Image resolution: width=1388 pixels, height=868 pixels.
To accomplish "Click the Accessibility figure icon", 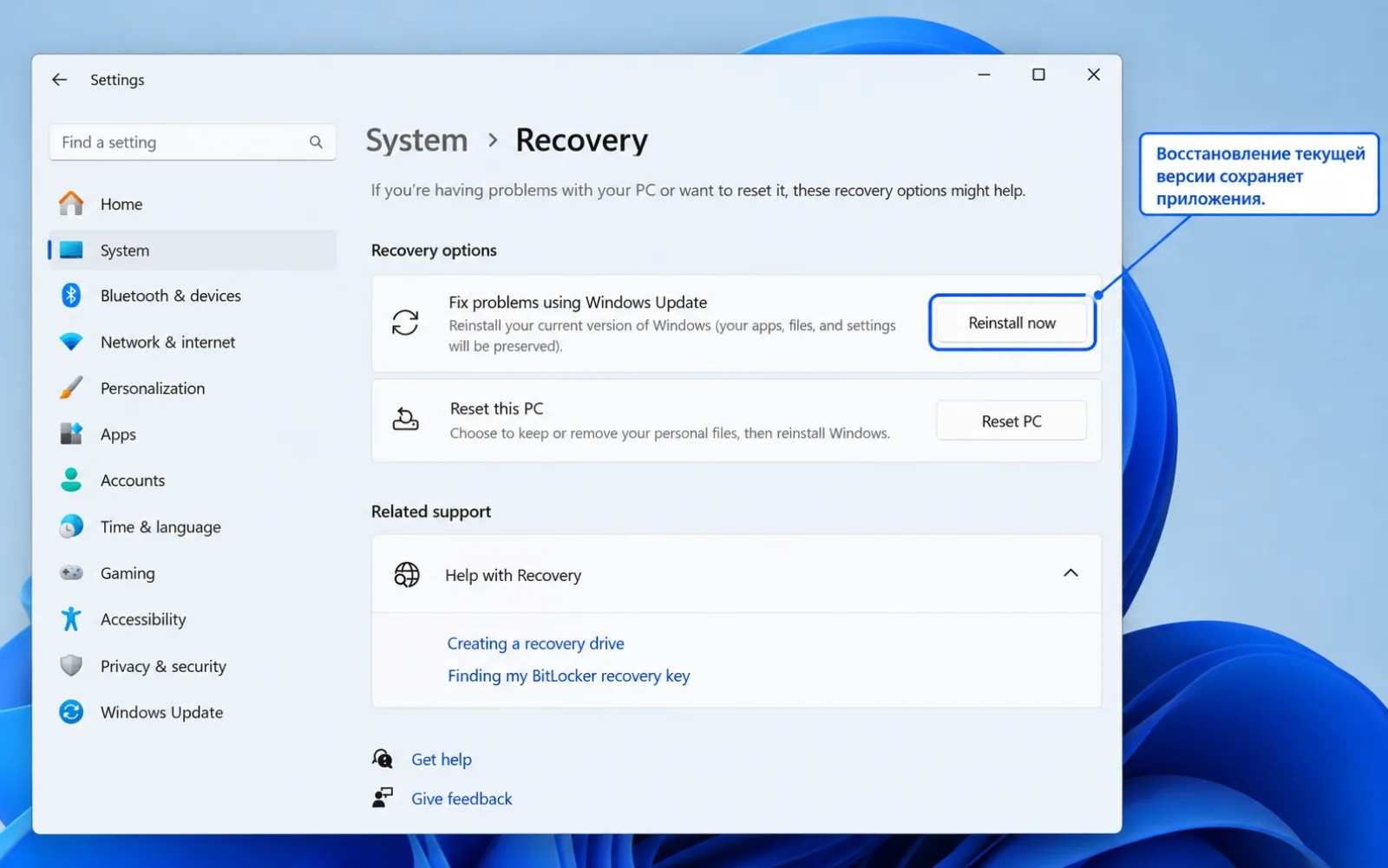I will pyautogui.click(x=71, y=619).
